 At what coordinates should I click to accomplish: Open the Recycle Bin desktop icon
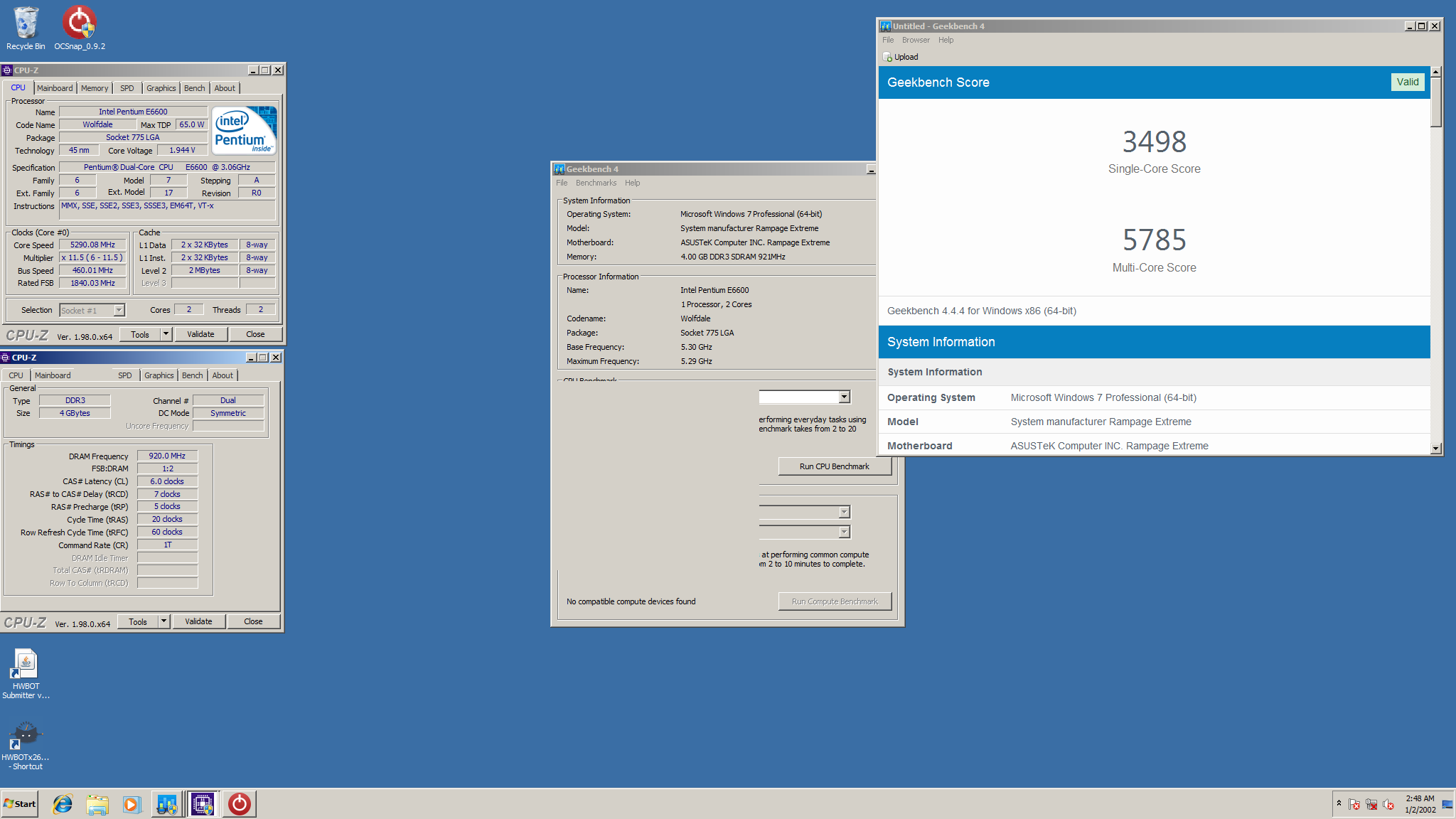[26, 28]
